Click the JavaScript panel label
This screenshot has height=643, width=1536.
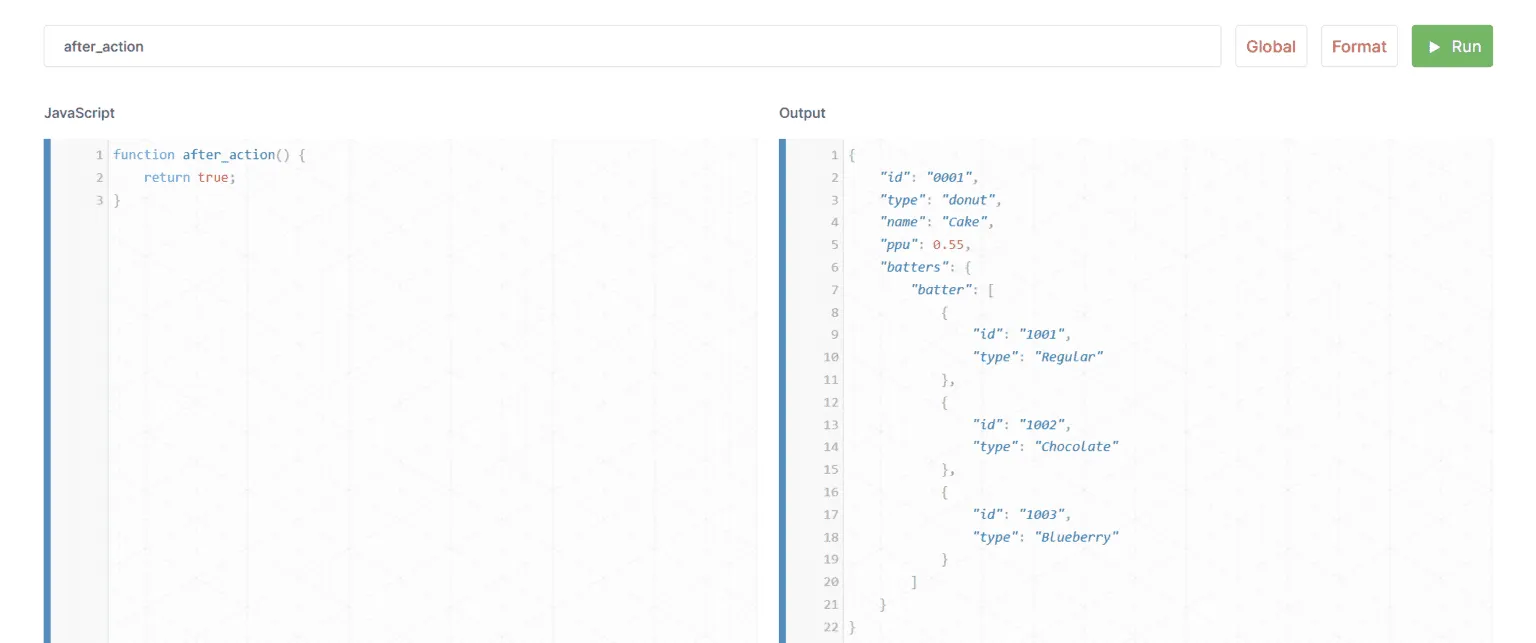[78, 113]
